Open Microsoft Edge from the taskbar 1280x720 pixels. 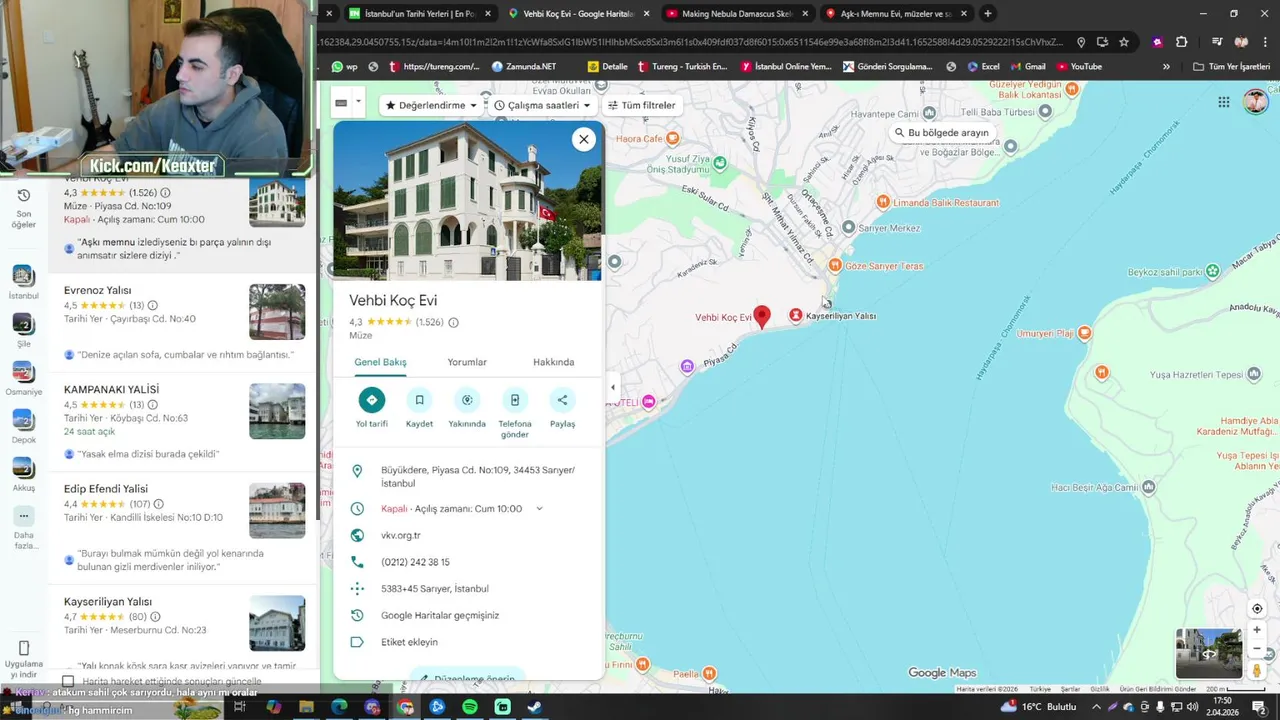[339, 707]
